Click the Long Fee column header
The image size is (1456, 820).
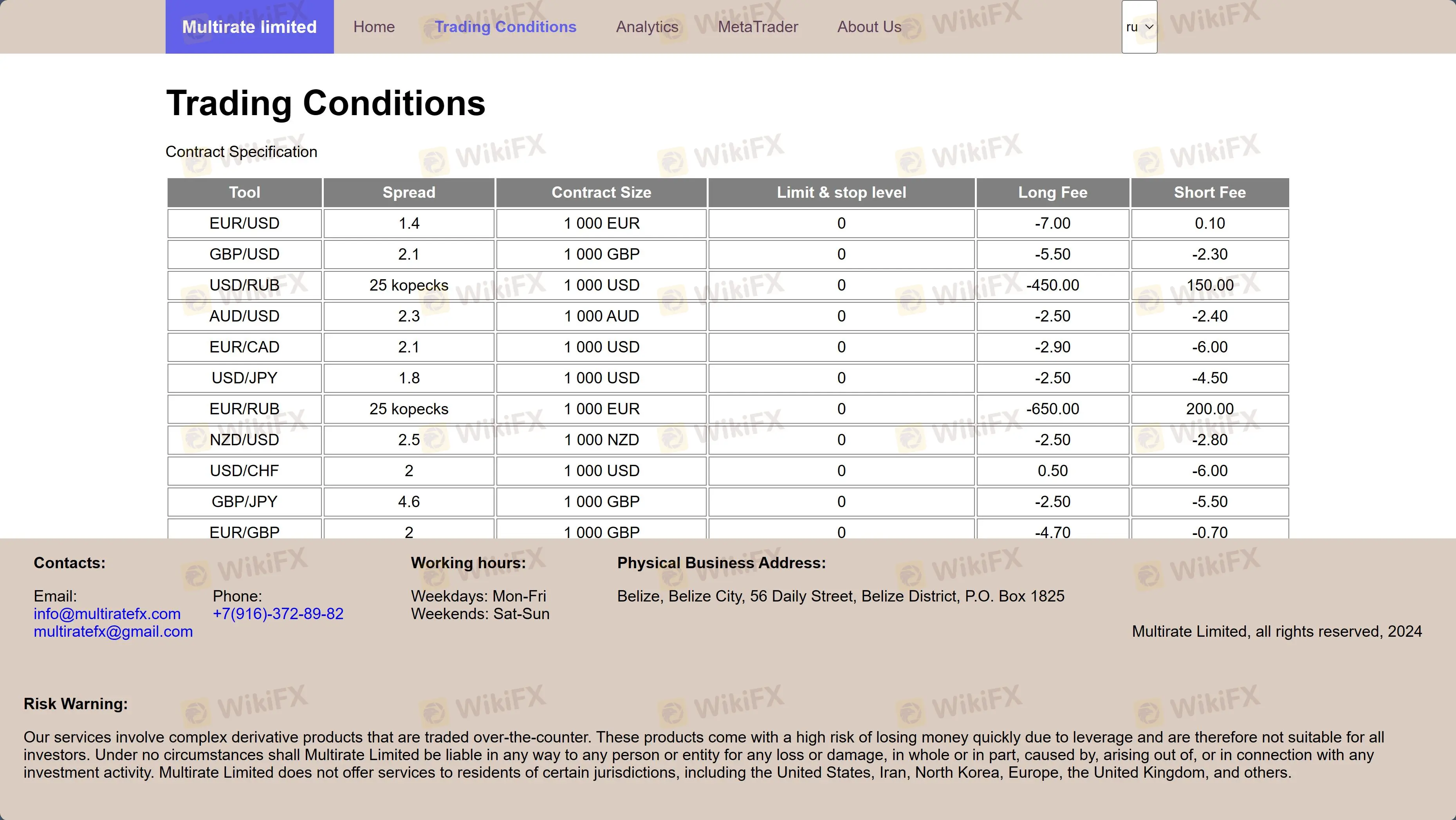[x=1052, y=192]
